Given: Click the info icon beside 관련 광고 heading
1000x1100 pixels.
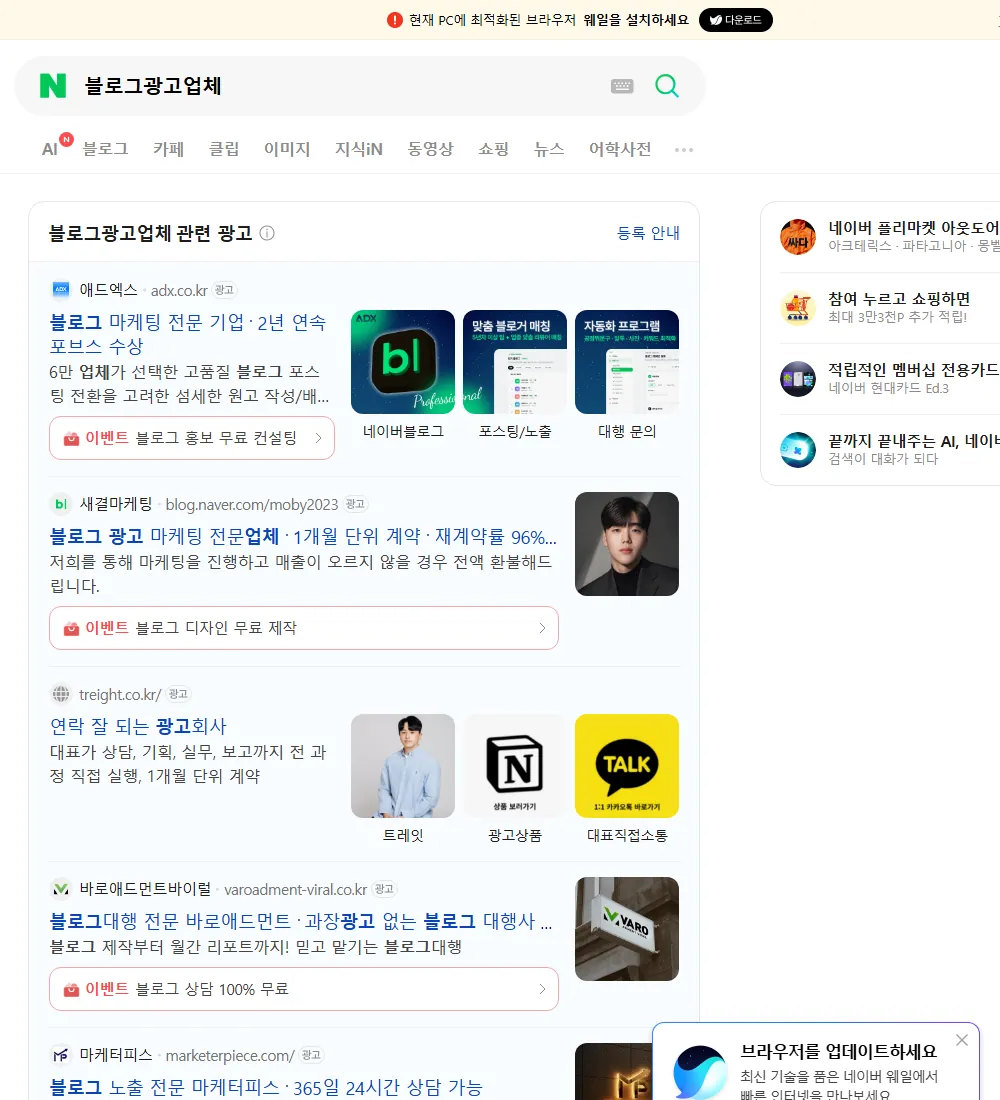Looking at the screenshot, I should (267, 233).
